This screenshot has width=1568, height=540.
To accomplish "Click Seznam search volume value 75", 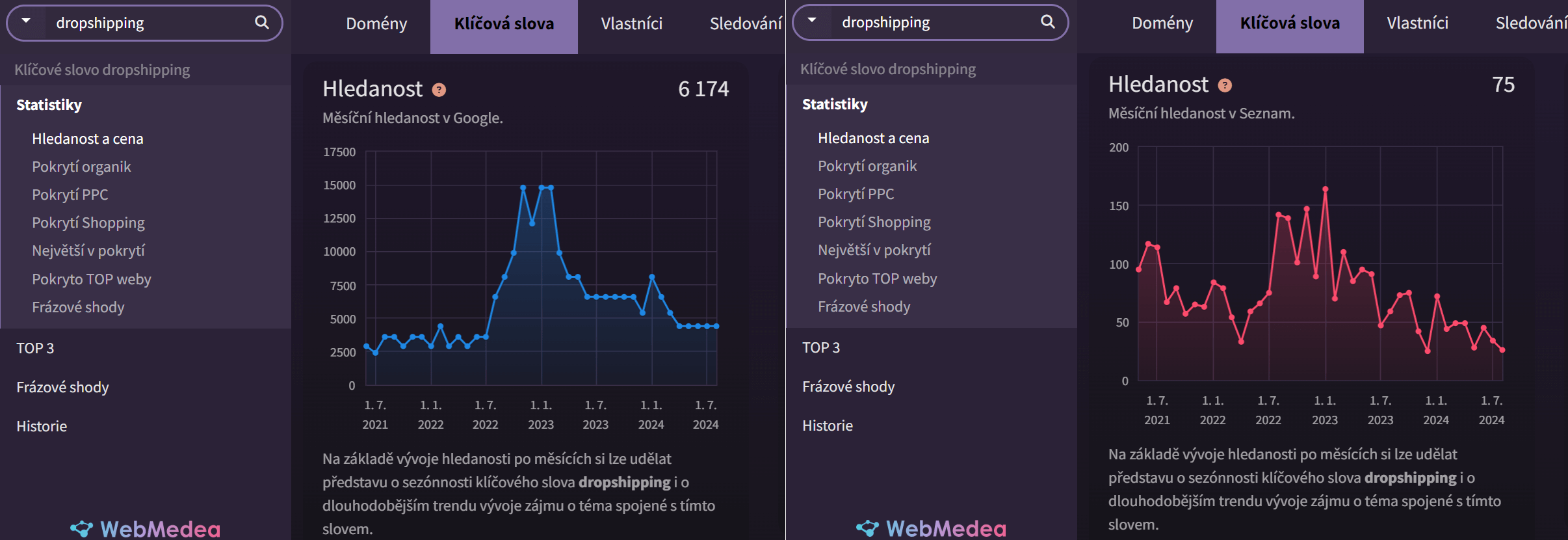I will (x=1503, y=85).
